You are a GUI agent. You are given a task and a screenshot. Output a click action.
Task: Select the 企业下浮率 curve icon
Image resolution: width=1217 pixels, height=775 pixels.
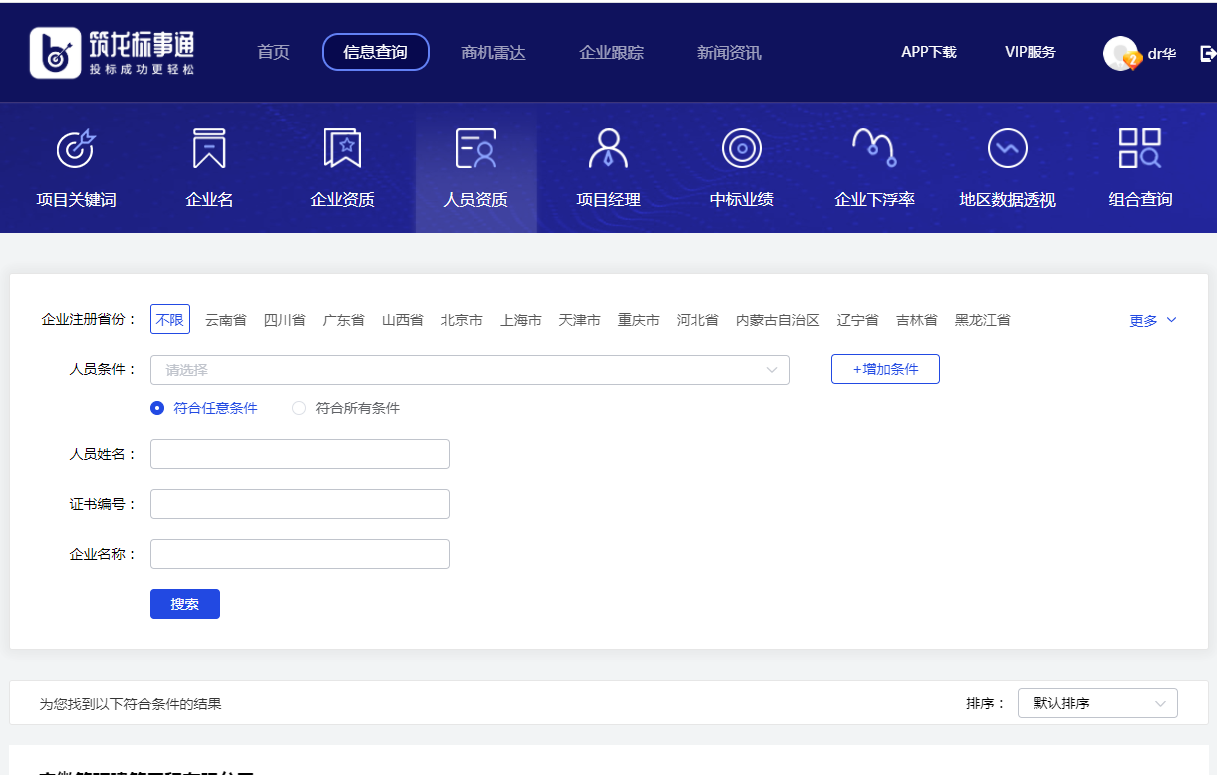pyautogui.click(x=874, y=149)
